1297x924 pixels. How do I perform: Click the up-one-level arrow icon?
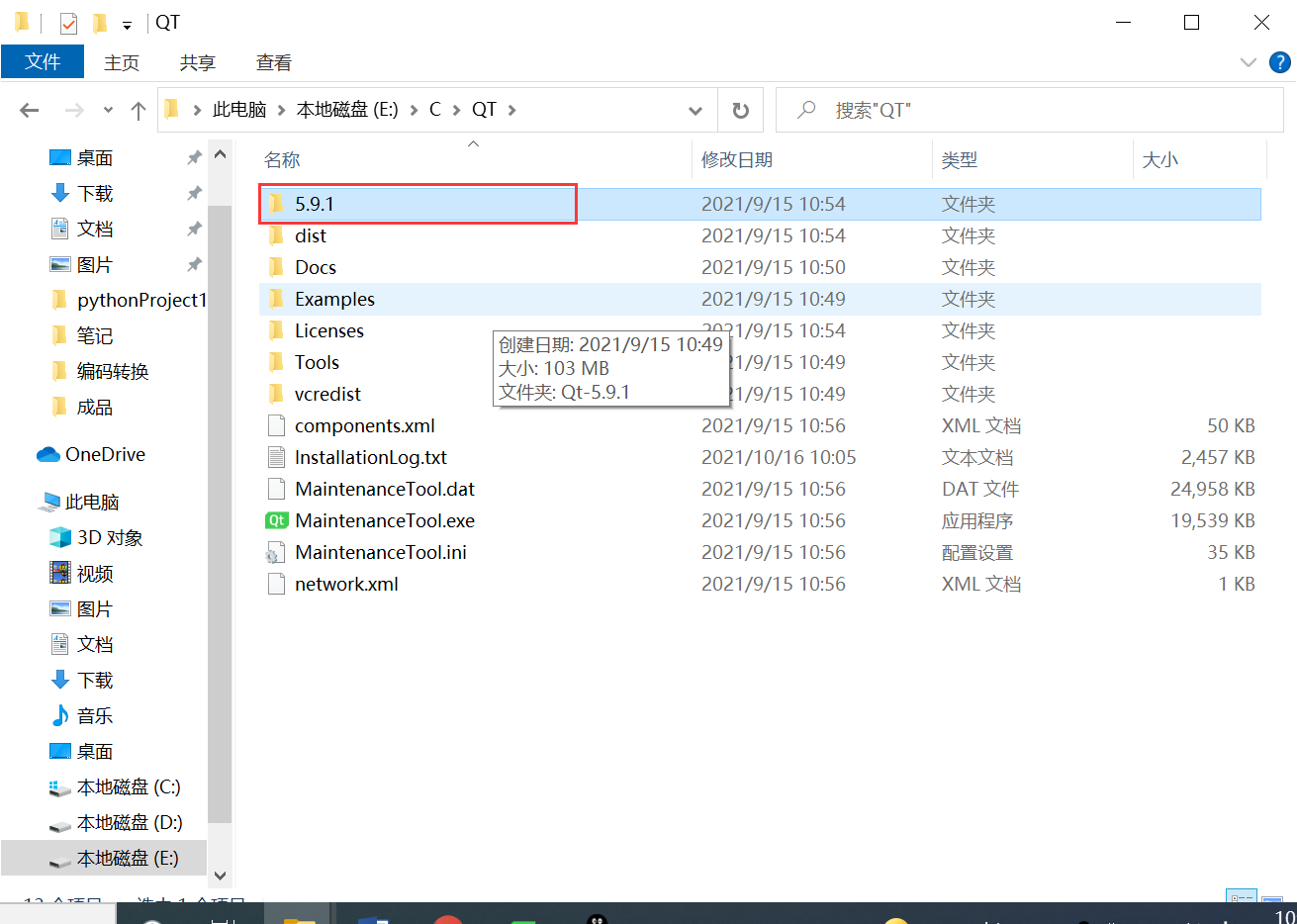point(138,110)
